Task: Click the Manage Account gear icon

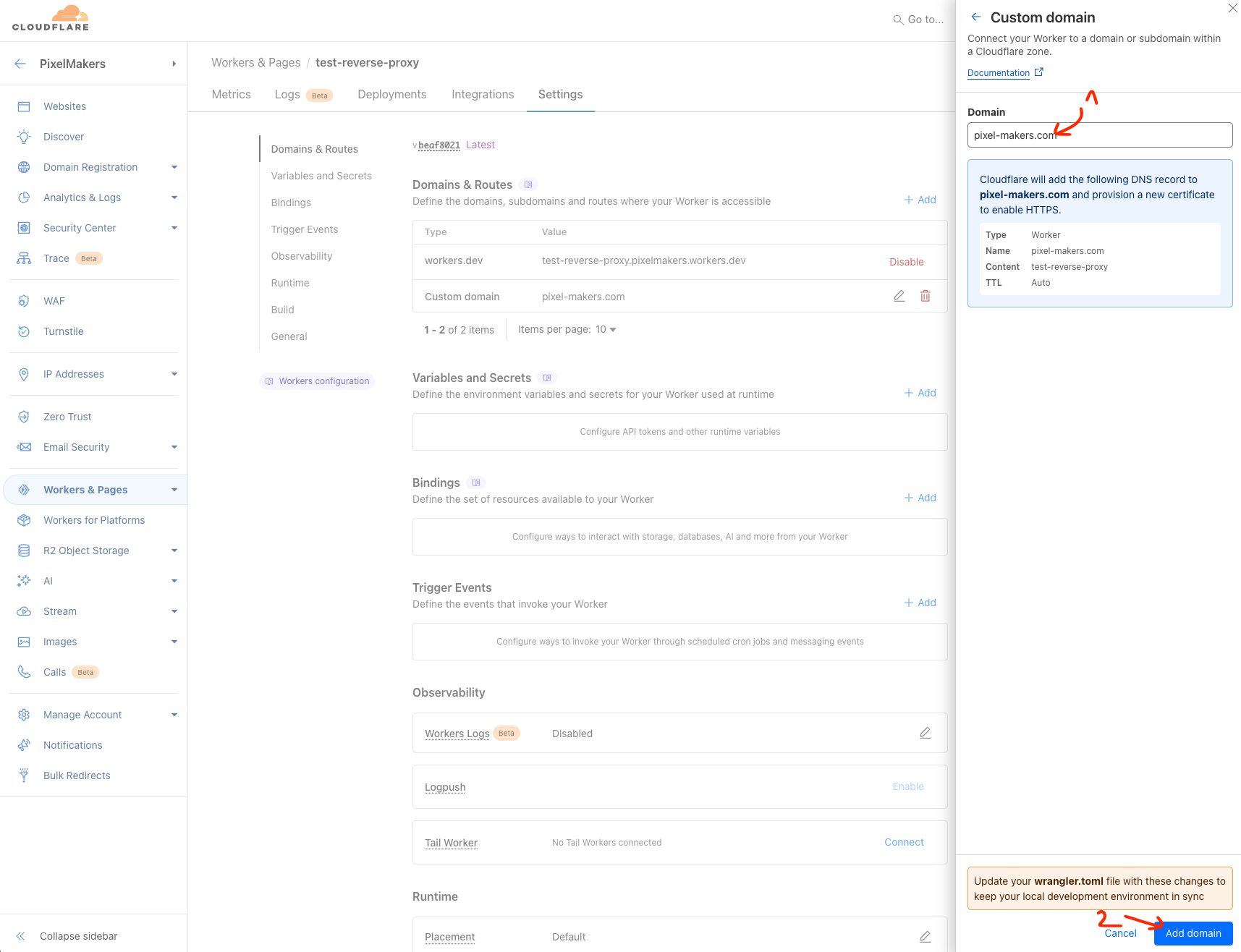Action: point(24,715)
